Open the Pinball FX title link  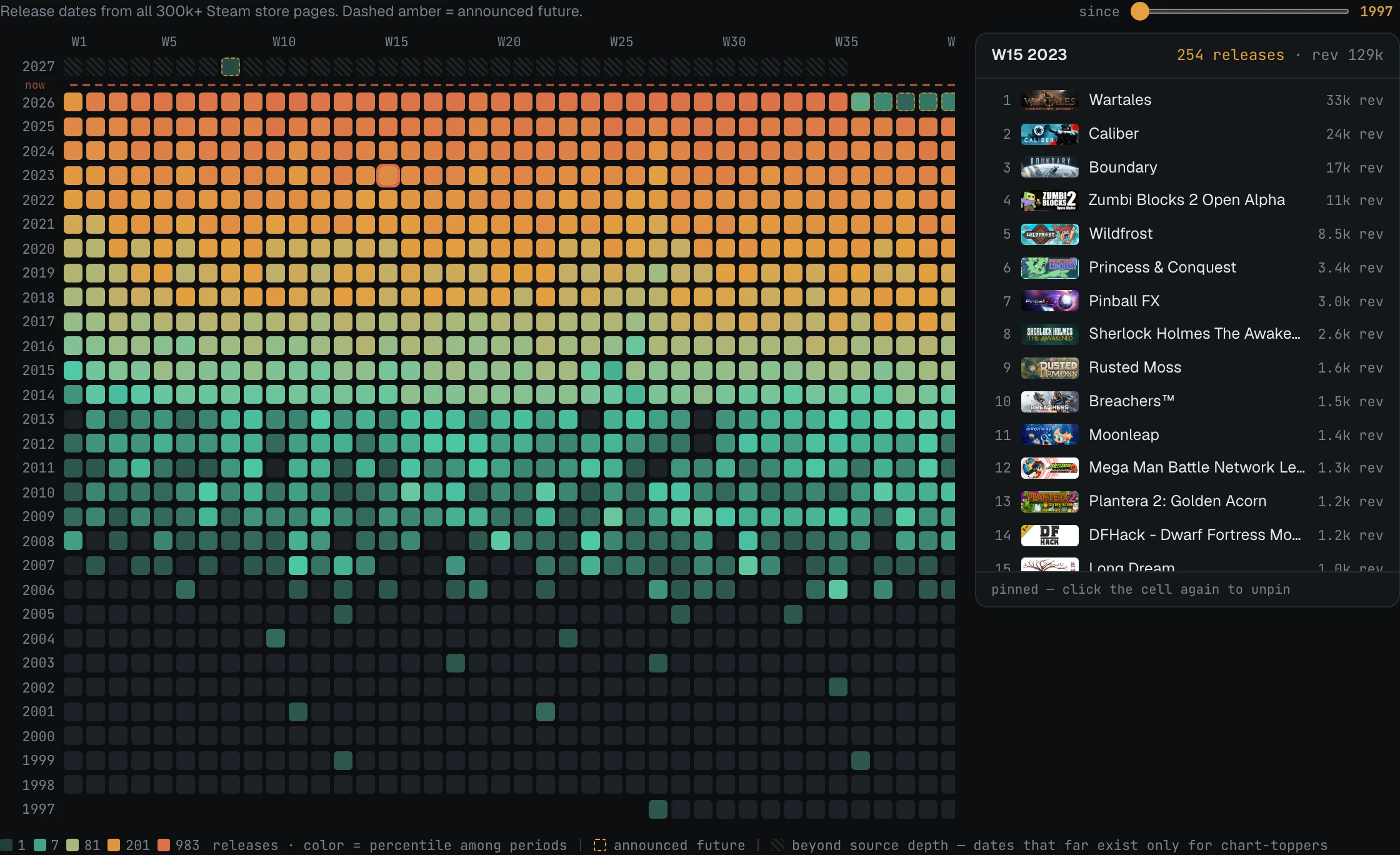coord(1124,301)
